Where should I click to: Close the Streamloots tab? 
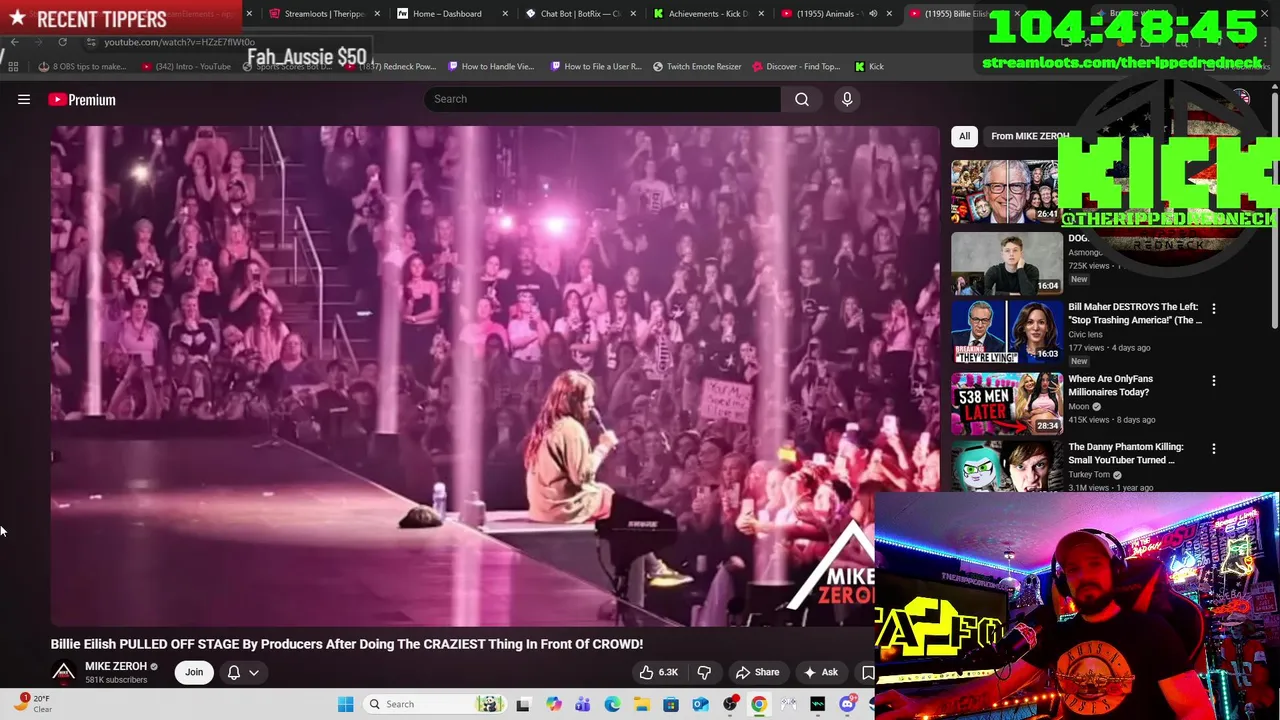377,13
